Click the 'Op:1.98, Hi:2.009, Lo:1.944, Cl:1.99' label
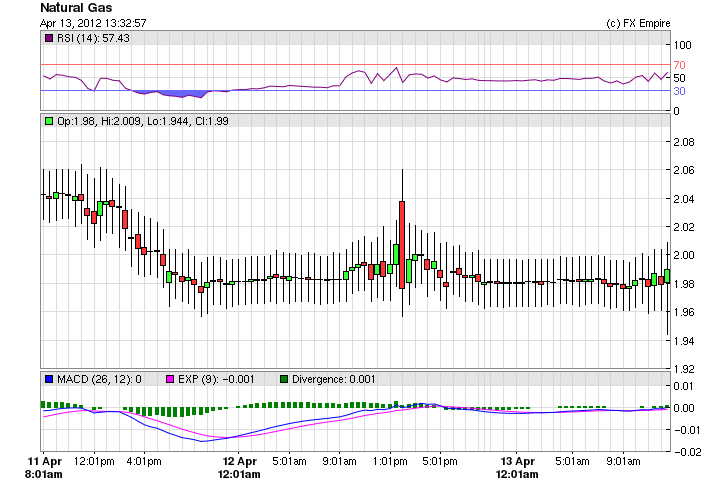 coord(143,121)
